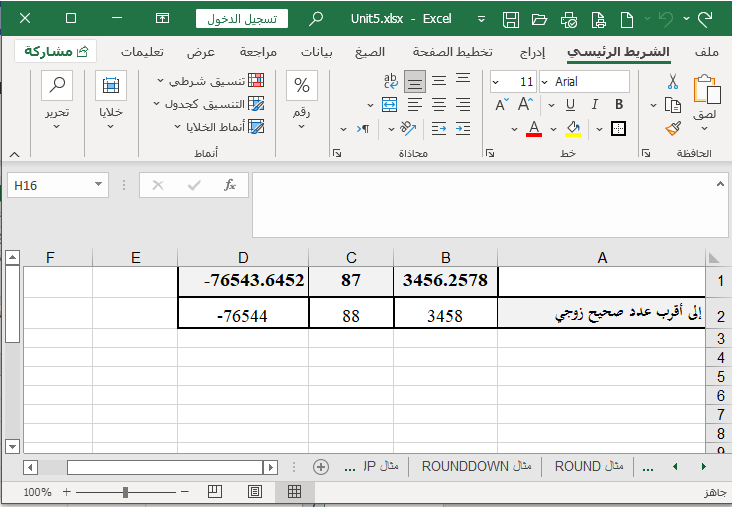This screenshot has width=734, height=507.
Task: Open the إدراج (Insert) ribbon tab
Action: pos(531,52)
